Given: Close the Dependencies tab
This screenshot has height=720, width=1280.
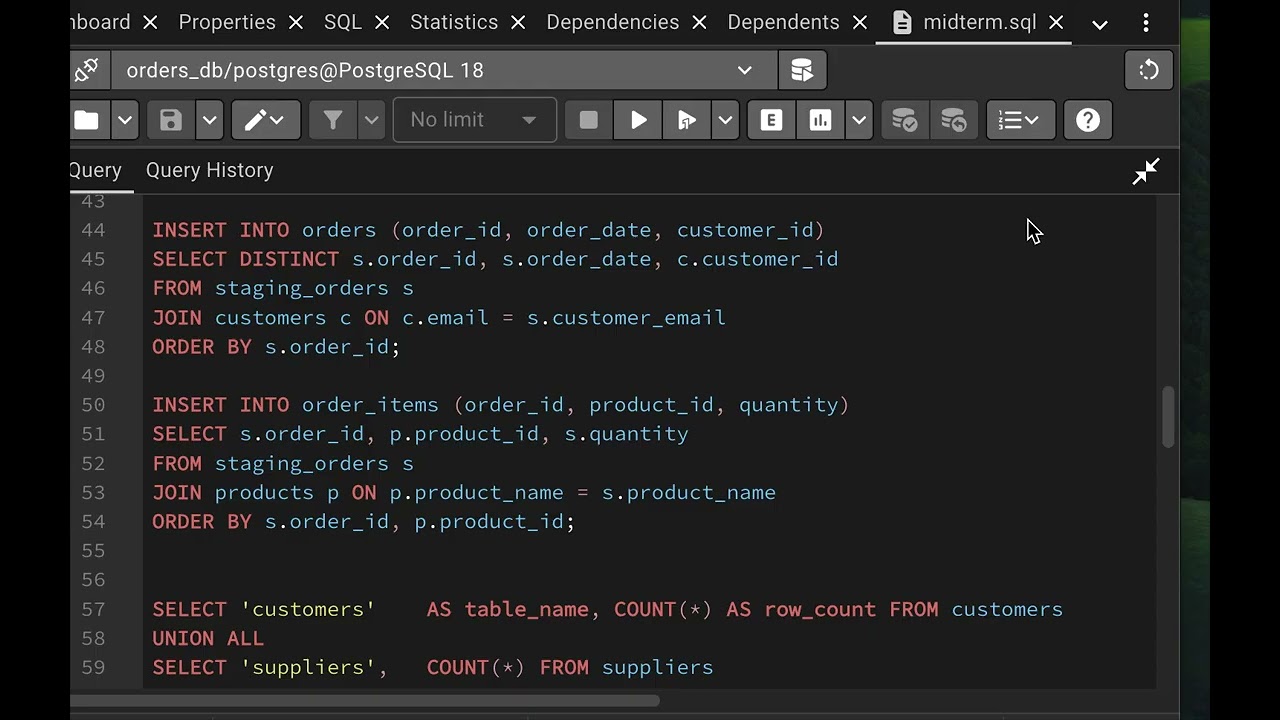Looking at the screenshot, I should pyautogui.click(x=699, y=22).
